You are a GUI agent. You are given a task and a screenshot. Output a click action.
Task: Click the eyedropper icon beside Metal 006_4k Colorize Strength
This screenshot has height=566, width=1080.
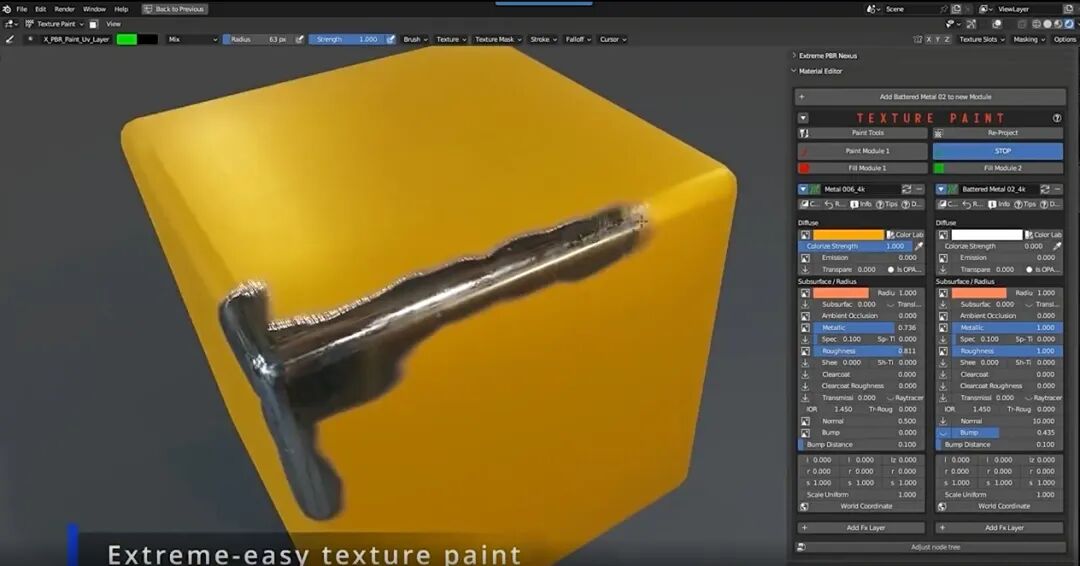click(920, 247)
